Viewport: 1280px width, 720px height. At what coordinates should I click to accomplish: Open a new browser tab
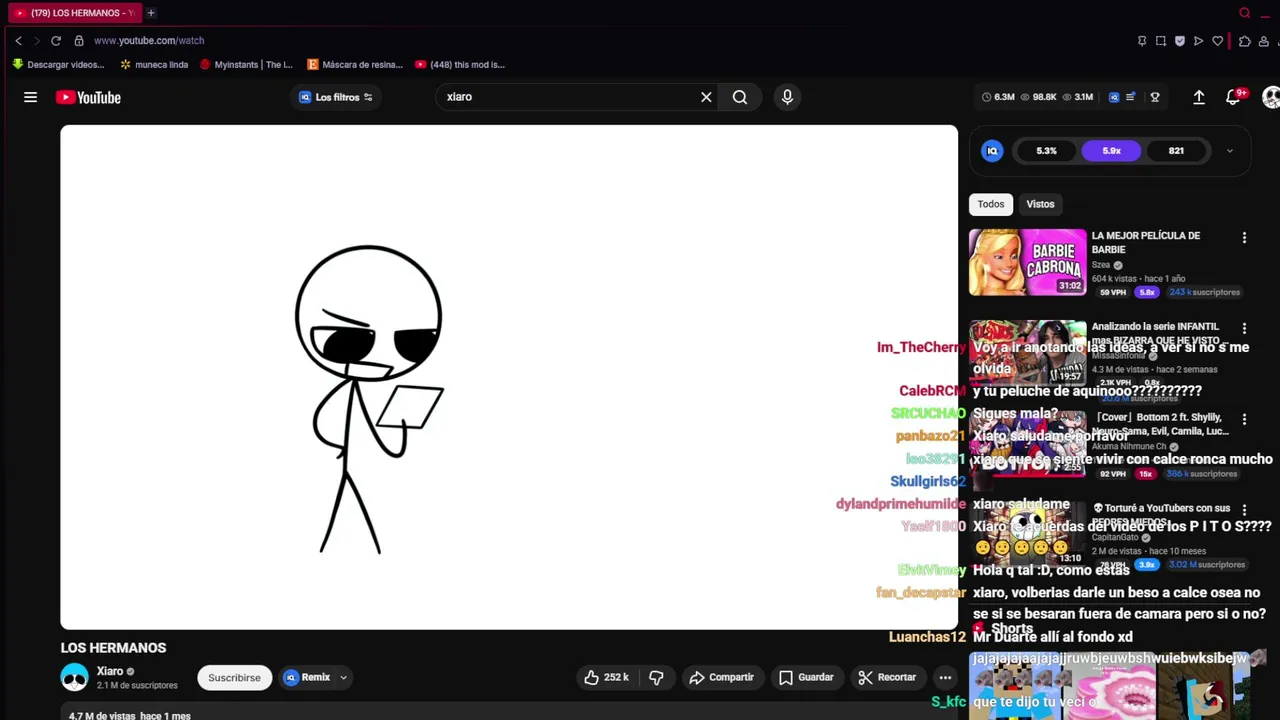151,13
